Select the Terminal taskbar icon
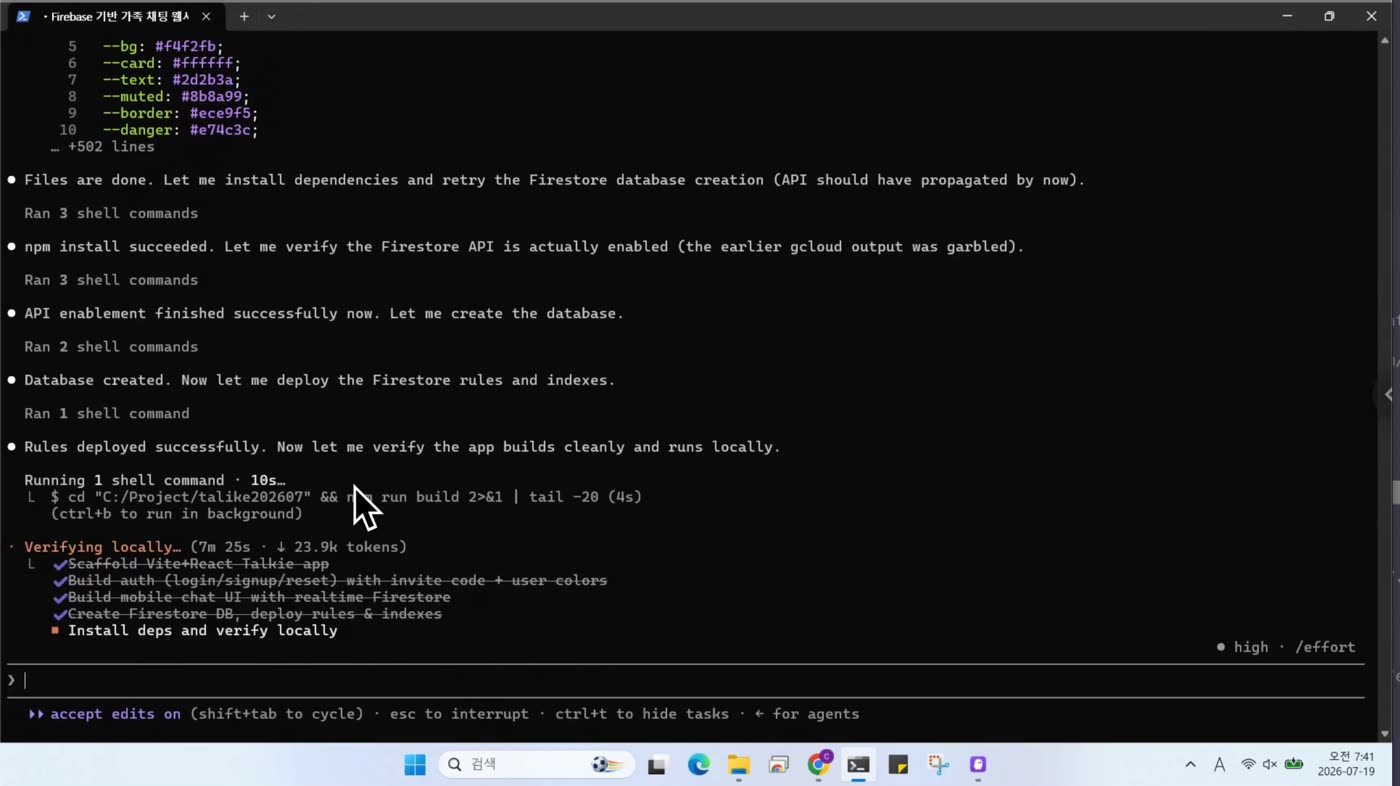Viewport: 1400px width, 786px height. pyautogui.click(x=858, y=765)
